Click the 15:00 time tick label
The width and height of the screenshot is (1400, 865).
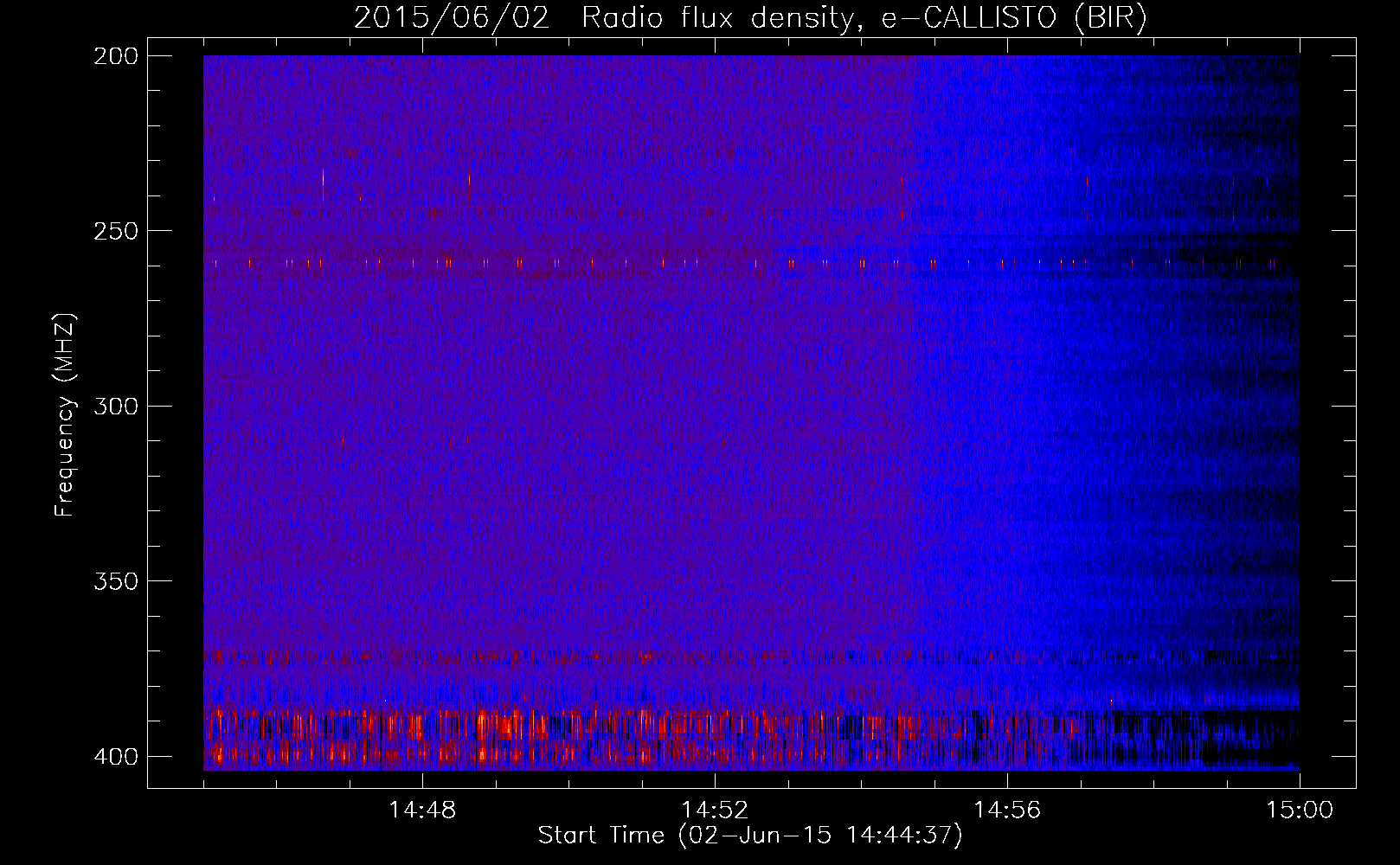pyautogui.click(x=1300, y=811)
